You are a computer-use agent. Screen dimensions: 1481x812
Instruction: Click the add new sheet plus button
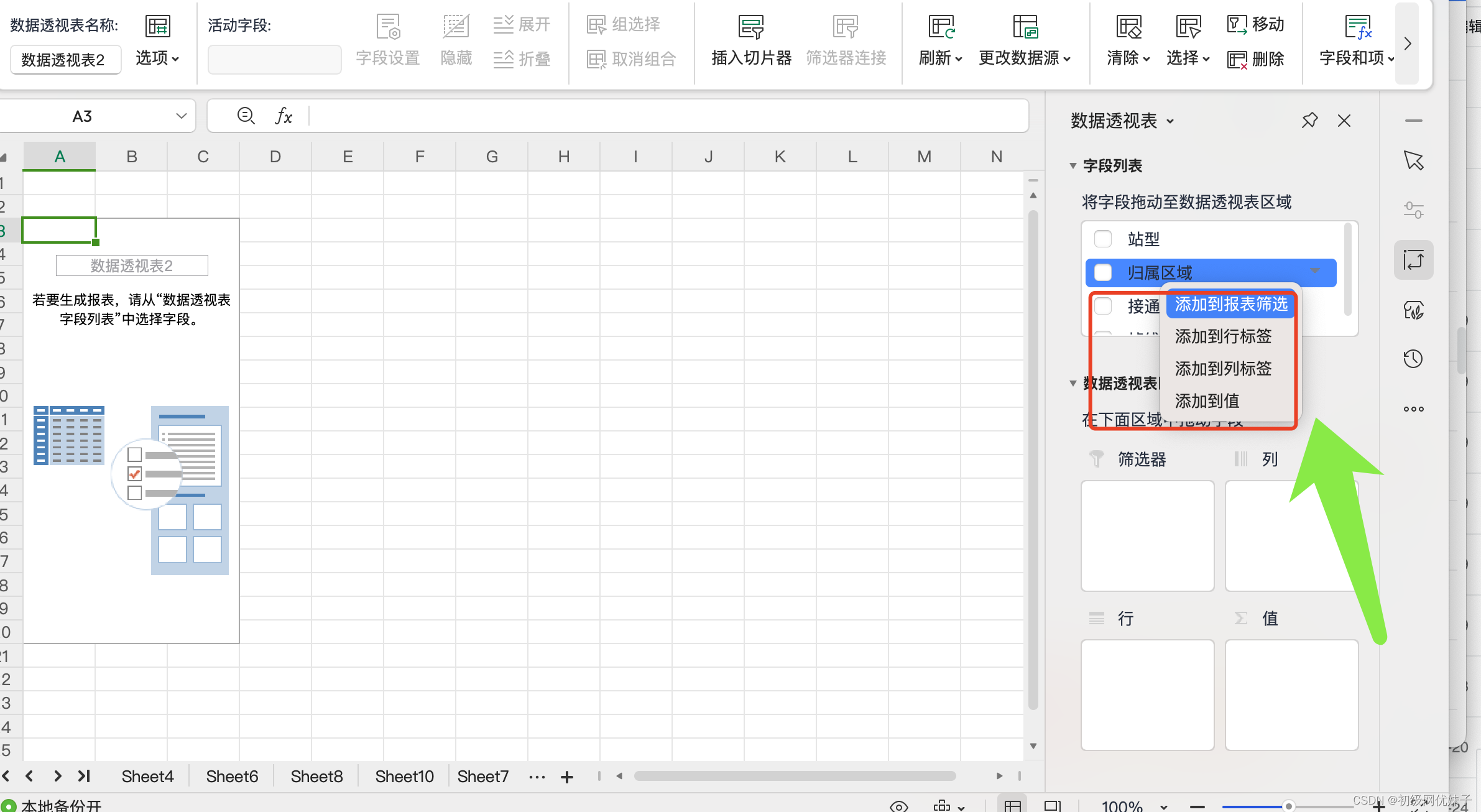(x=566, y=777)
